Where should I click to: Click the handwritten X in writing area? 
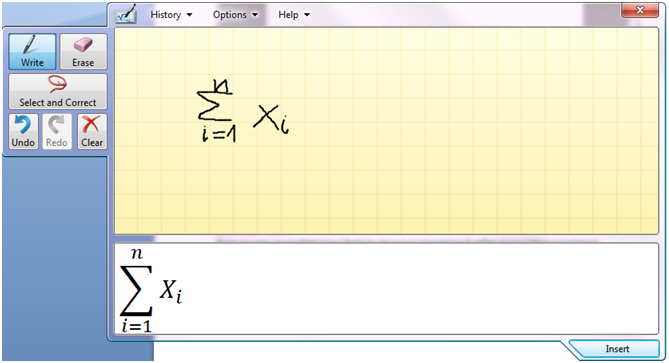[267, 116]
